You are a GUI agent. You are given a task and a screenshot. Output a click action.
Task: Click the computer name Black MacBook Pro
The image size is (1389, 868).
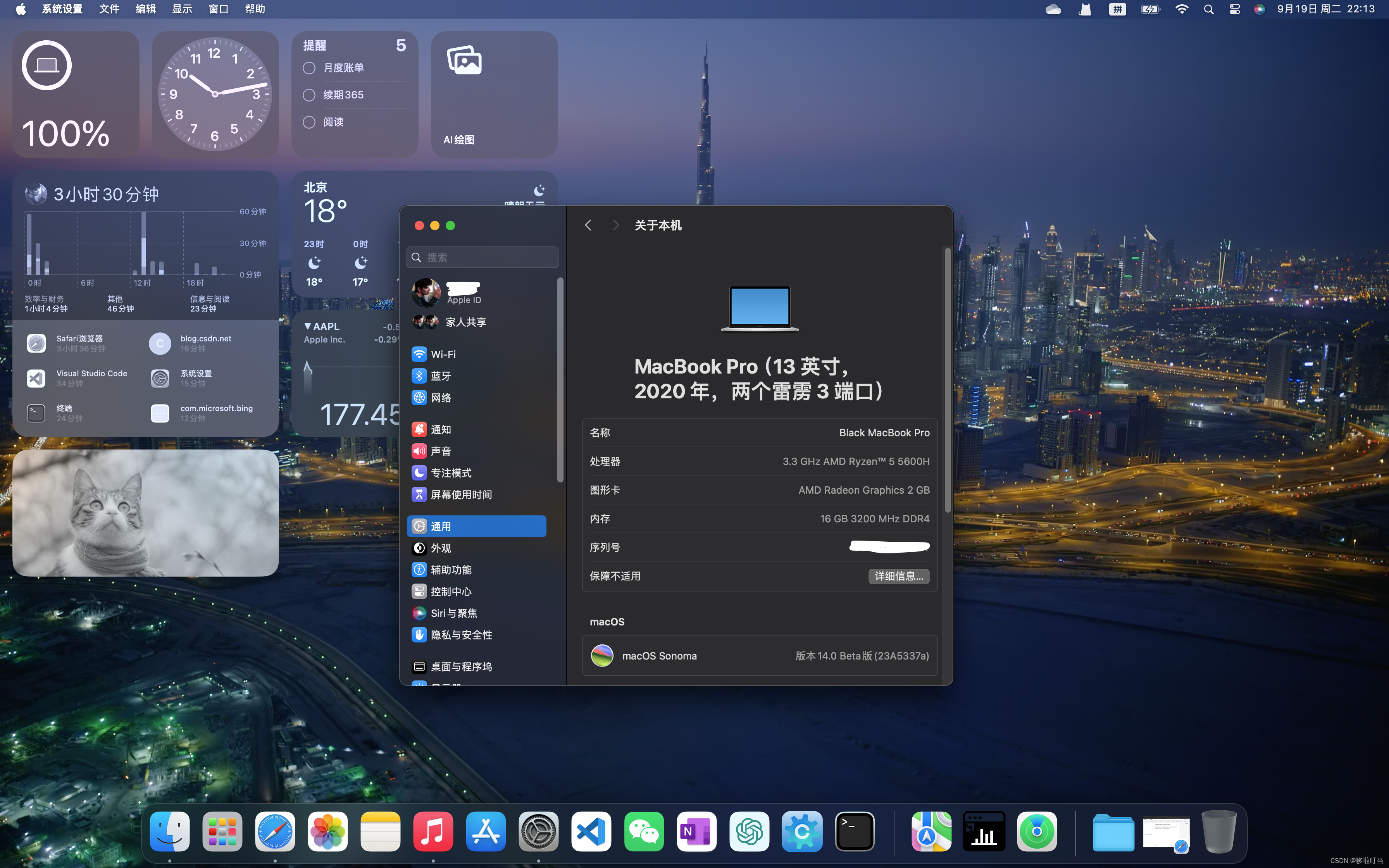(884, 433)
